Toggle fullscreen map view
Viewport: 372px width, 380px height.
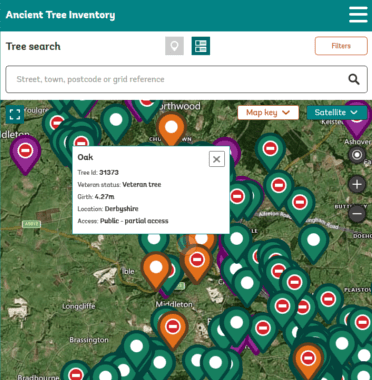15,114
